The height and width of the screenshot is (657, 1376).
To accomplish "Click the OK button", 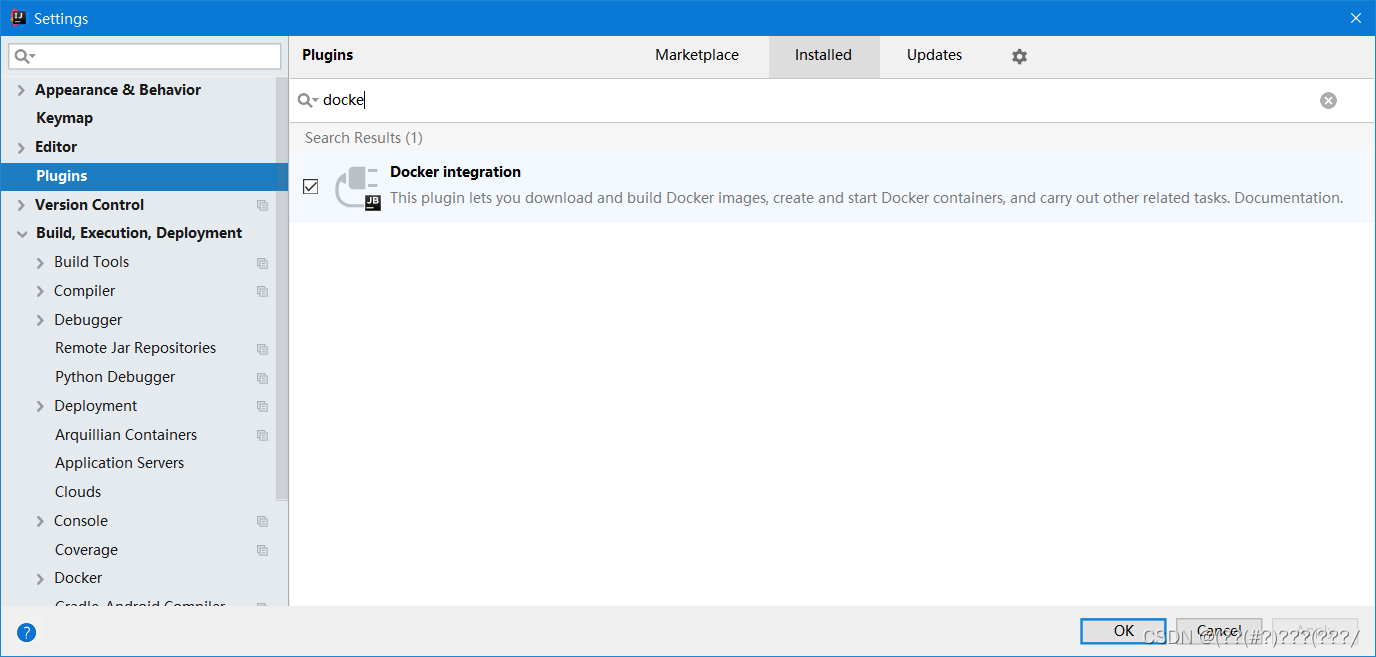I will pos(1123,631).
